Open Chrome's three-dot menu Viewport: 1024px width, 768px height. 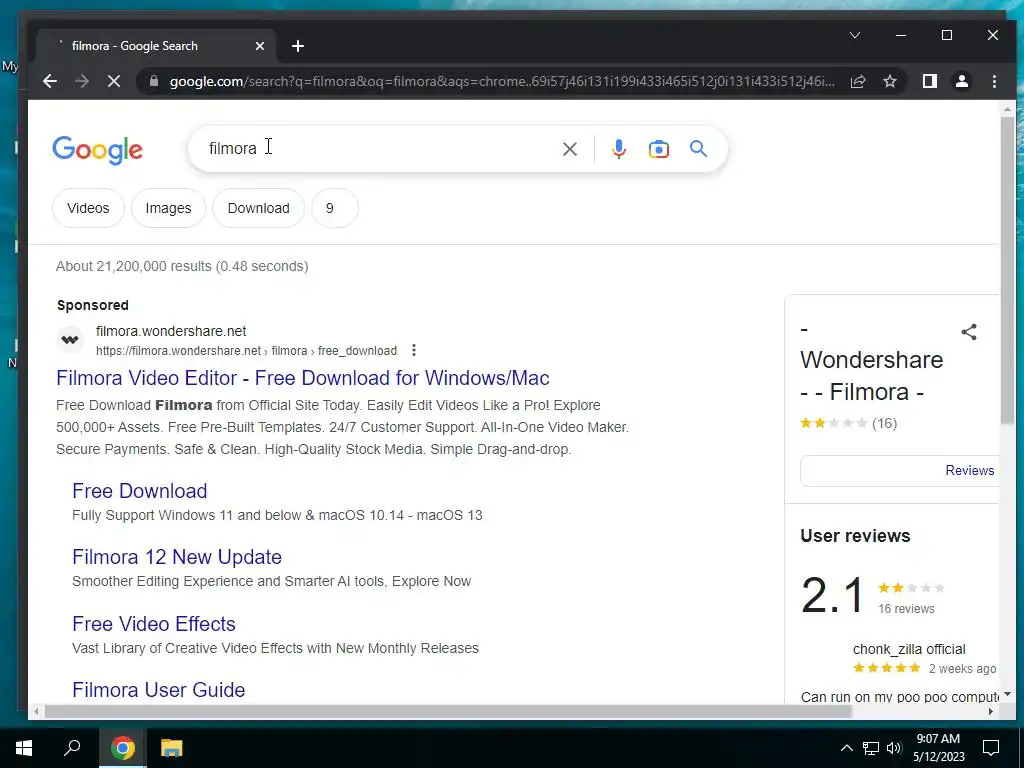(x=994, y=81)
